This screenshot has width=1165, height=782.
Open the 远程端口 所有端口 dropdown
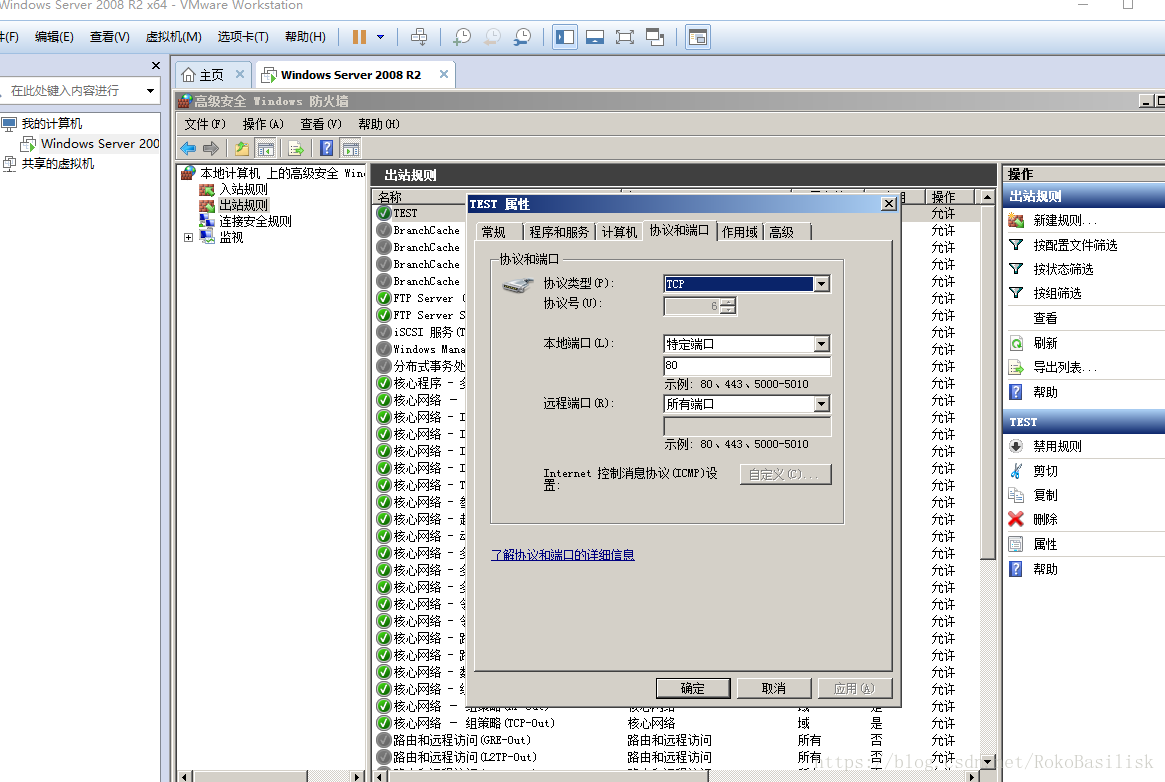pyautogui.click(x=821, y=404)
